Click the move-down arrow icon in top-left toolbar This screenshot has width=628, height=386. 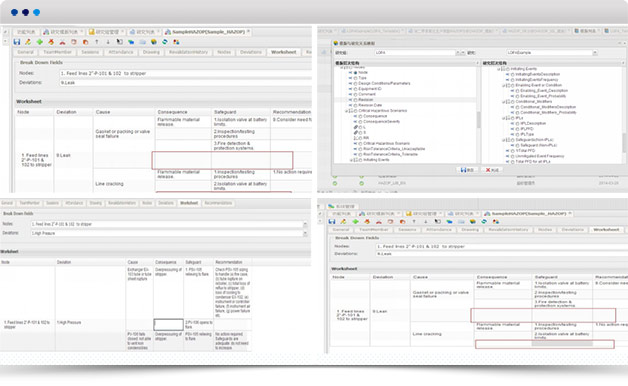coord(108,42)
